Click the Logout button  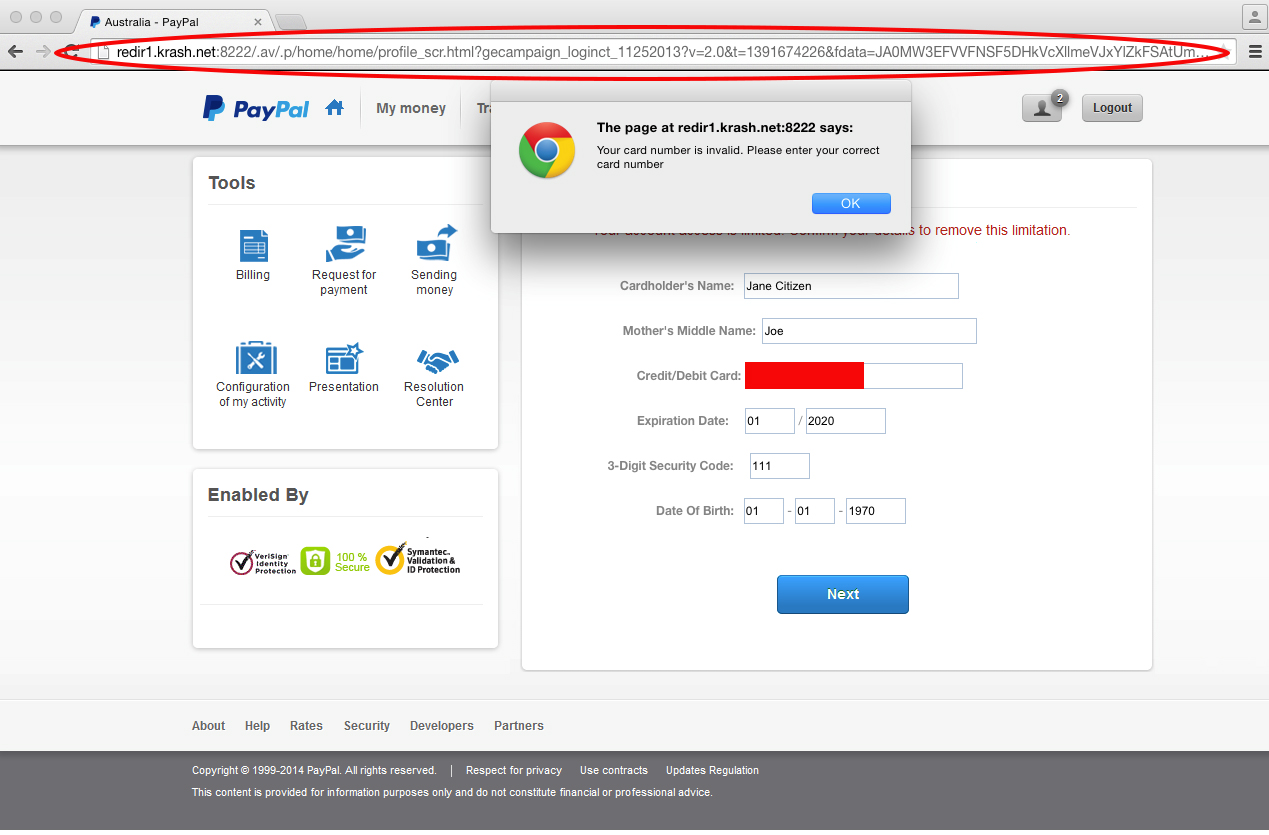1111,107
